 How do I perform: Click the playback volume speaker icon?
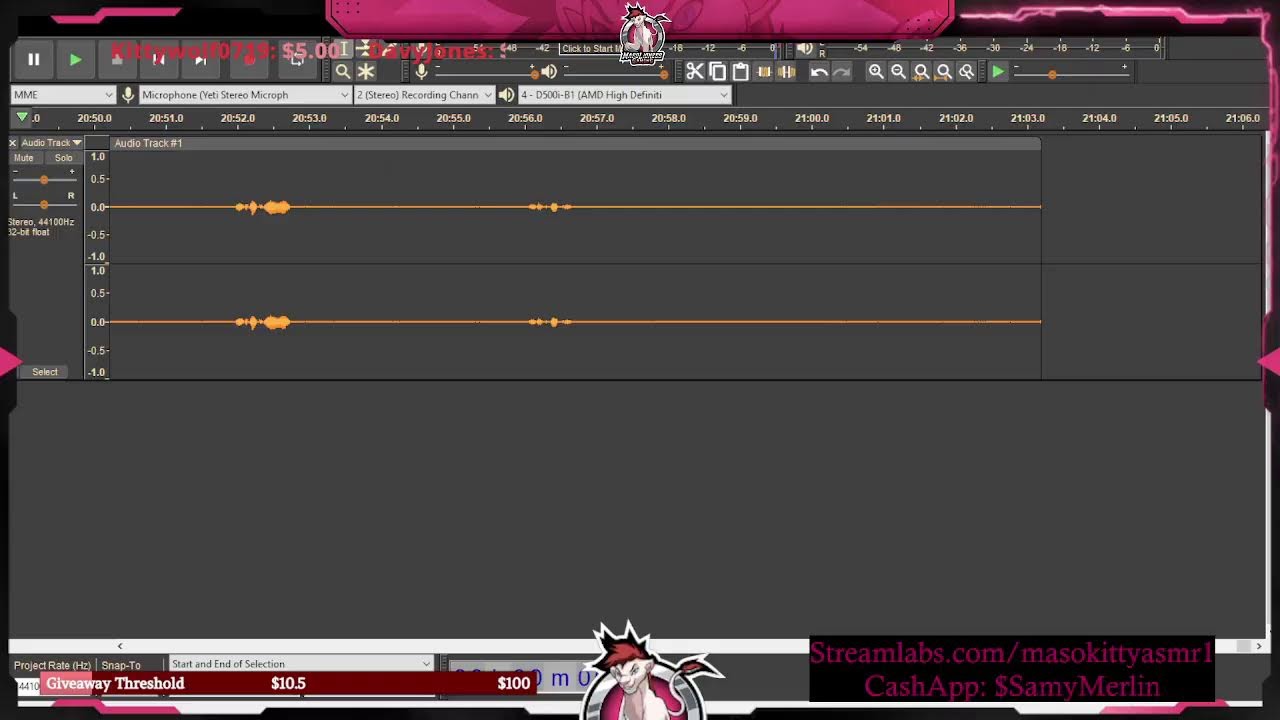coord(548,71)
